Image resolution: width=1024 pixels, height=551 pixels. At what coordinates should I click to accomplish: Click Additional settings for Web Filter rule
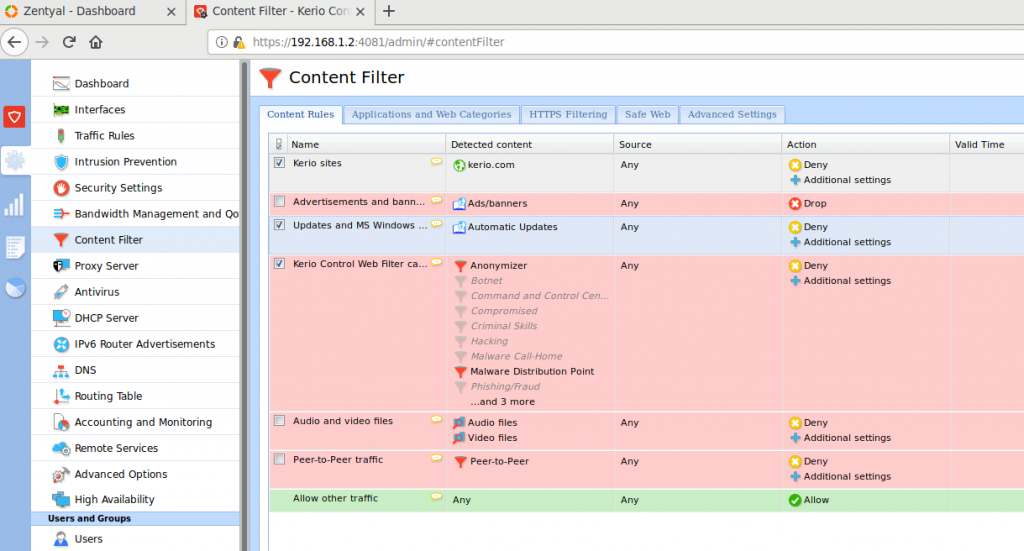[x=847, y=281]
